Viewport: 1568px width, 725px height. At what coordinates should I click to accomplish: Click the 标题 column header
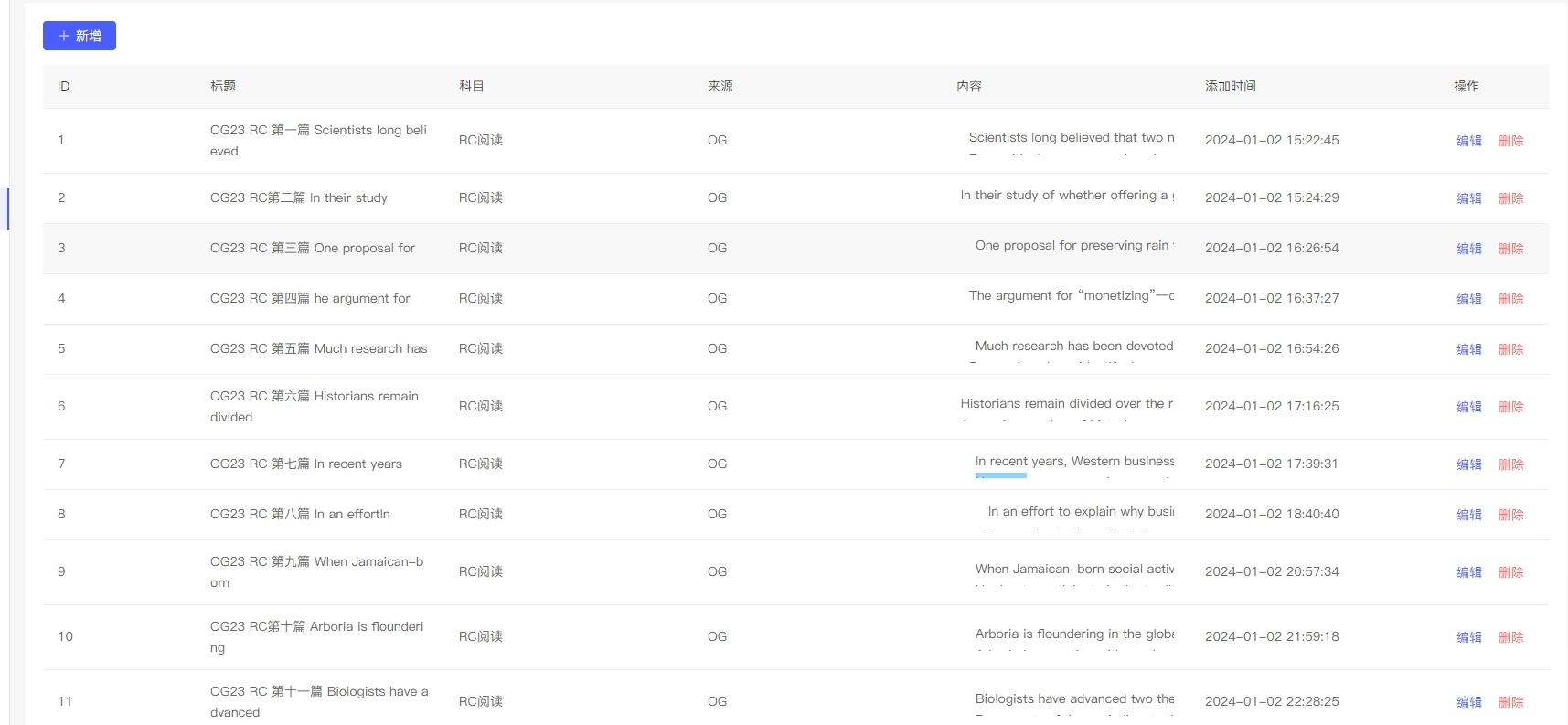coord(223,86)
